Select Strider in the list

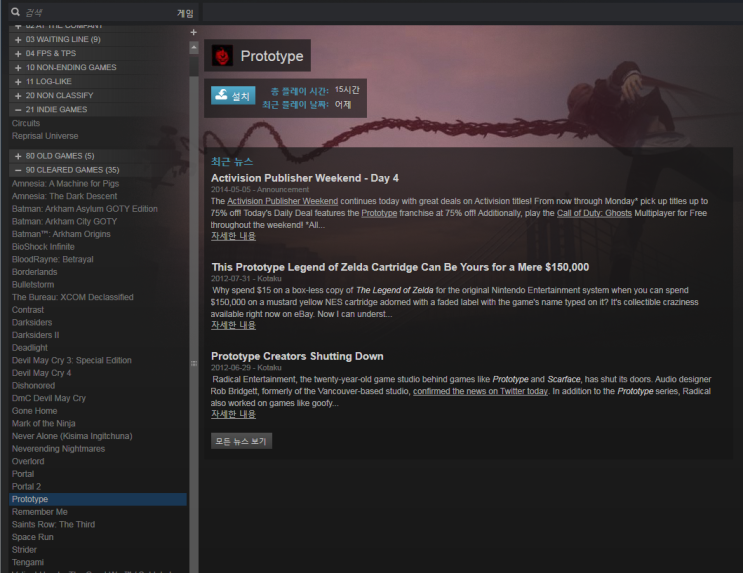tap(24, 550)
